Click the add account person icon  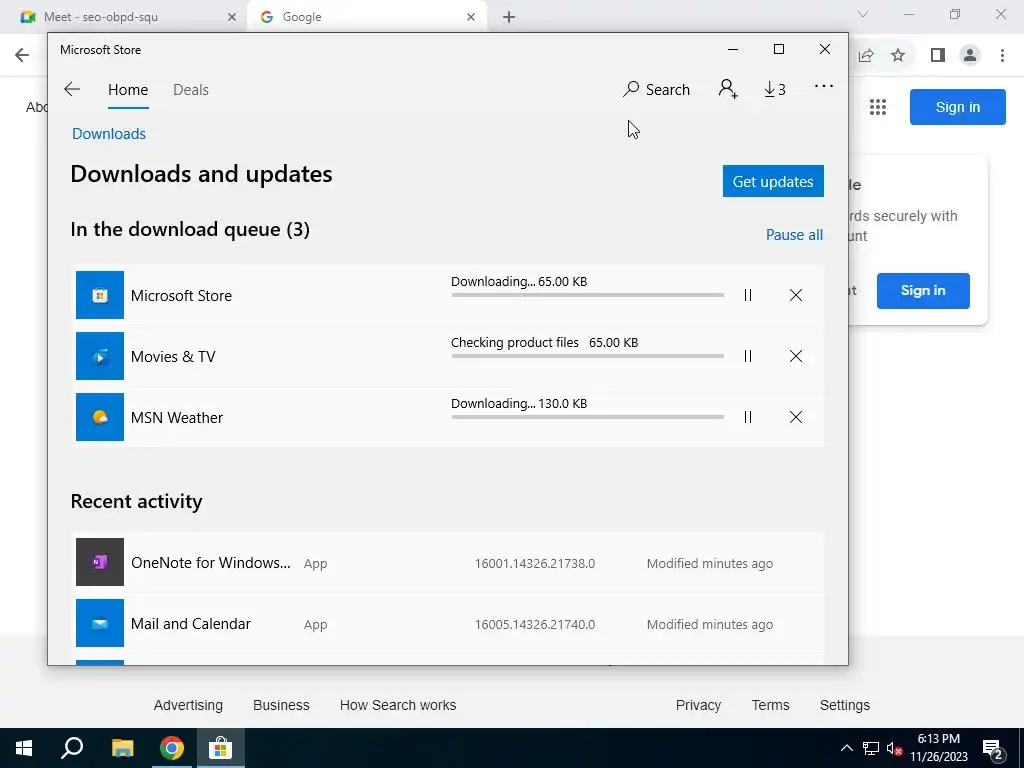728,89
